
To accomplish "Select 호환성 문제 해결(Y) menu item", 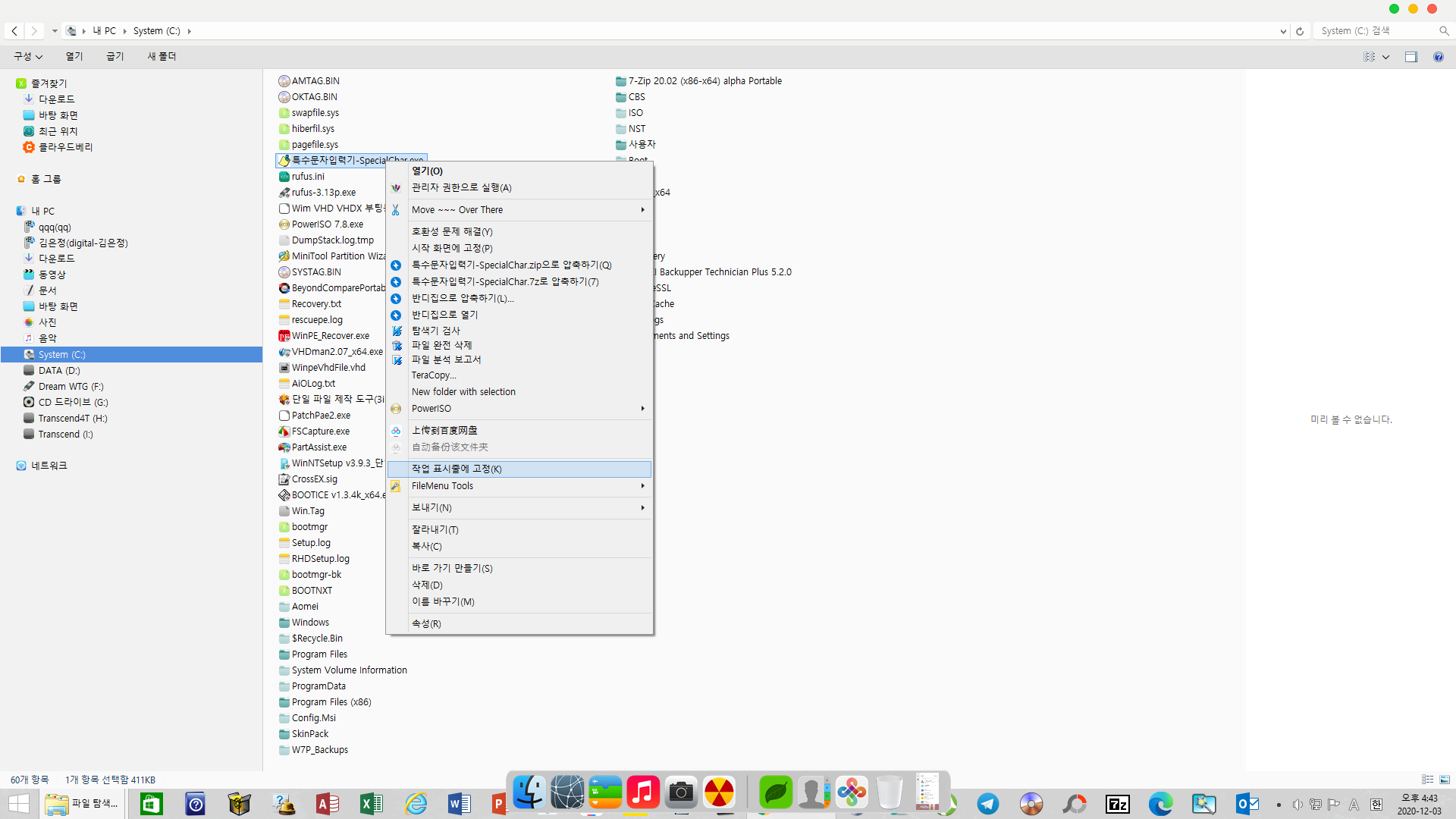I will coord(519,232).
